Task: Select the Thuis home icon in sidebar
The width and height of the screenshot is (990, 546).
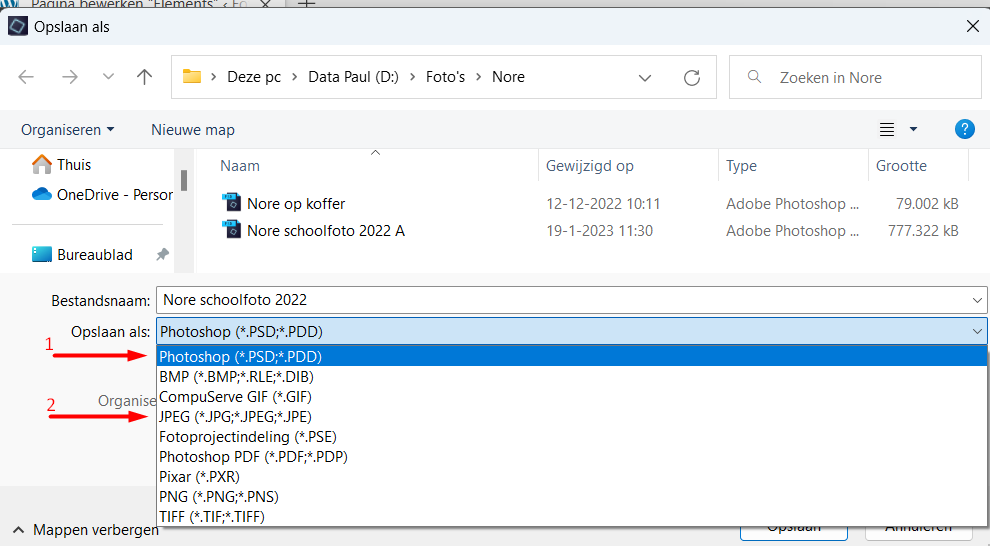Action: point(42,164)
